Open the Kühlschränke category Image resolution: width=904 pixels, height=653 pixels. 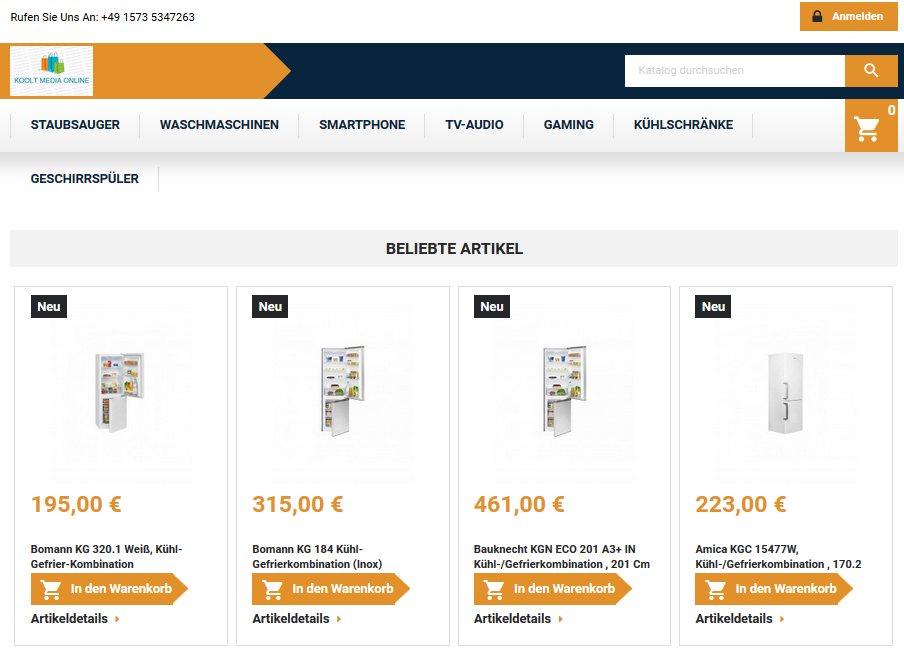coord(683,124)
